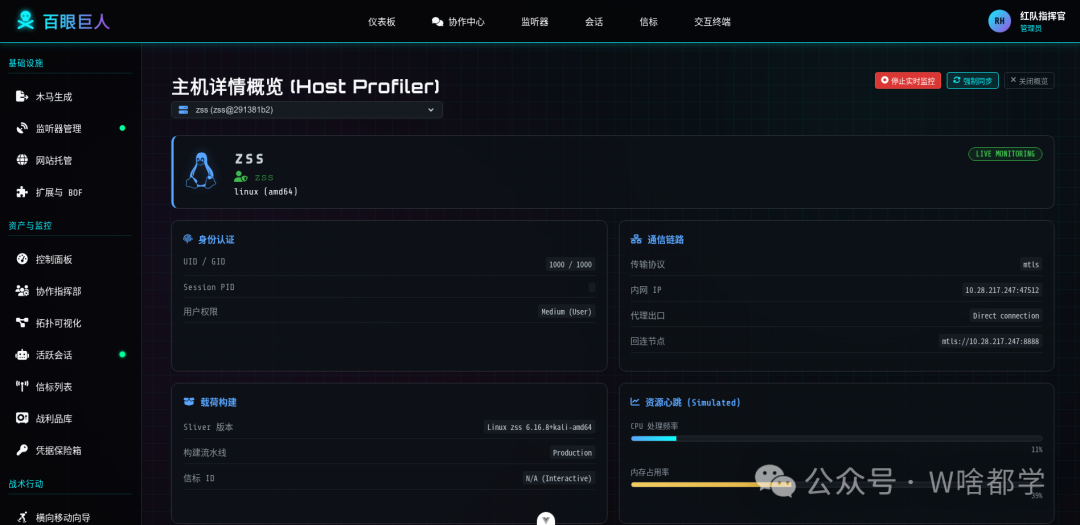Viewport: 1080px width, 525px height.
Task: Open the zss host selection dropdown
Action: point(307,110)
